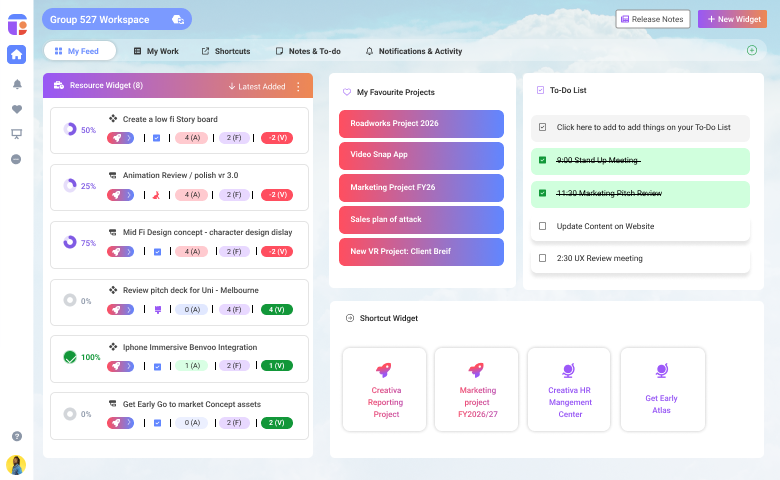This screenshot has width=780, height=480.
Task: Open the presentation screen sidebar icon
Action: pos(16,134)
